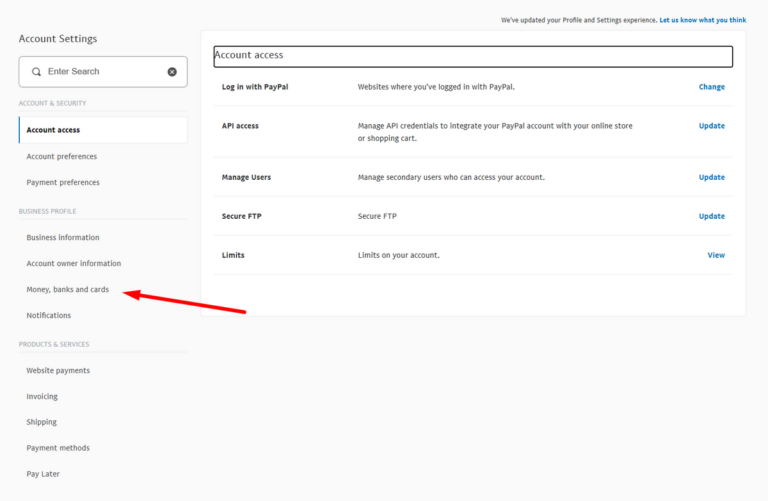Open Payment preferences in sidebar

tap(63, 182)
